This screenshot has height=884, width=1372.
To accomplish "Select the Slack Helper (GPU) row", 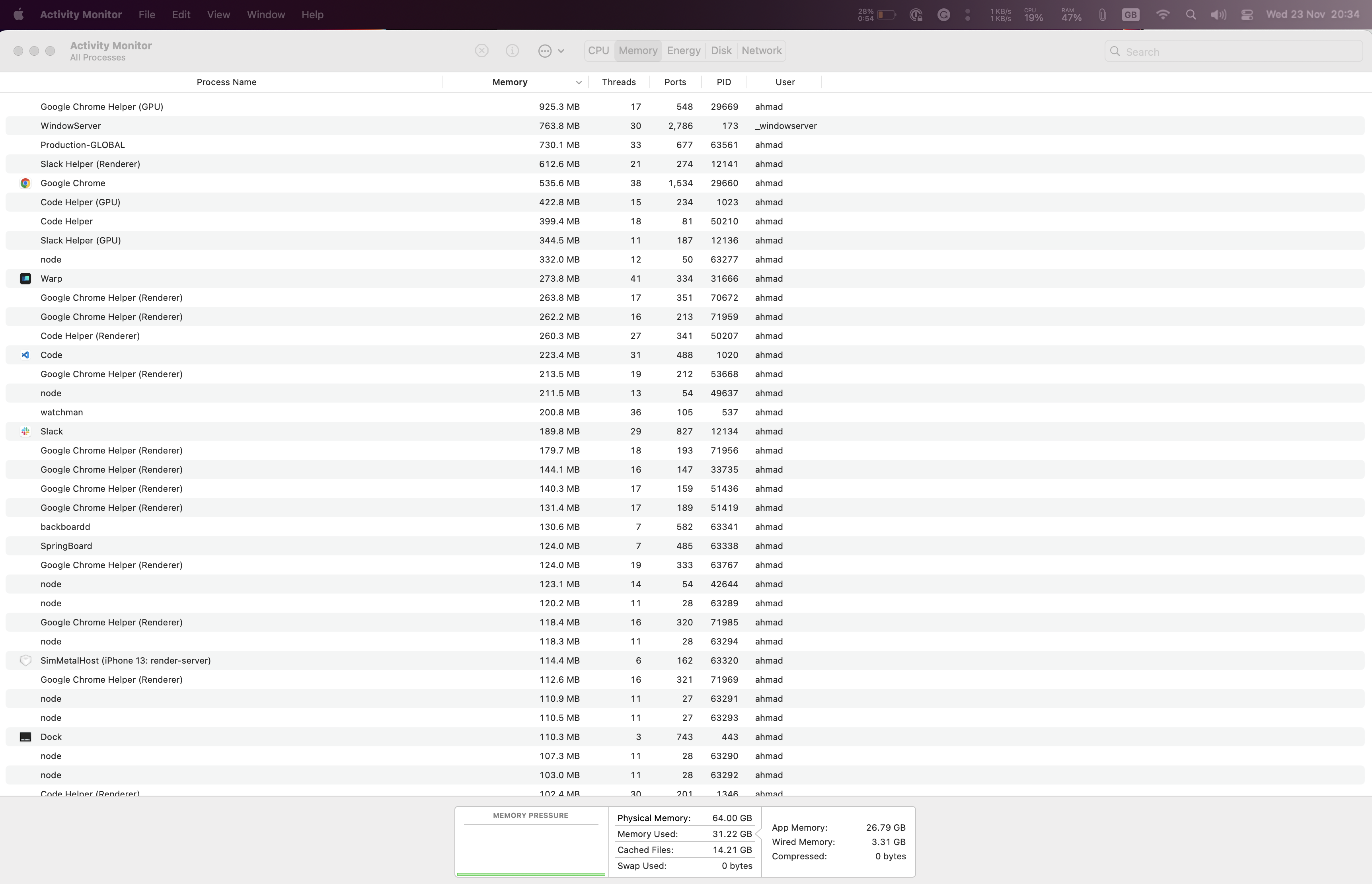I will pyautogui.click(x=685, y=241).
